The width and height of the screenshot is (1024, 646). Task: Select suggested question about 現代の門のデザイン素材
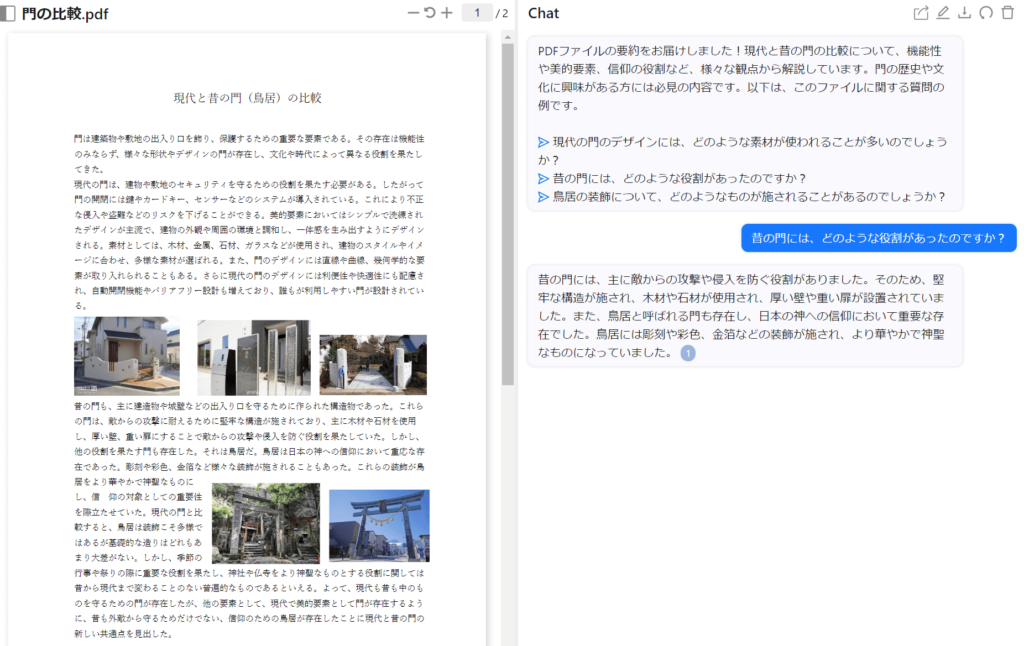tap(744, 151)
